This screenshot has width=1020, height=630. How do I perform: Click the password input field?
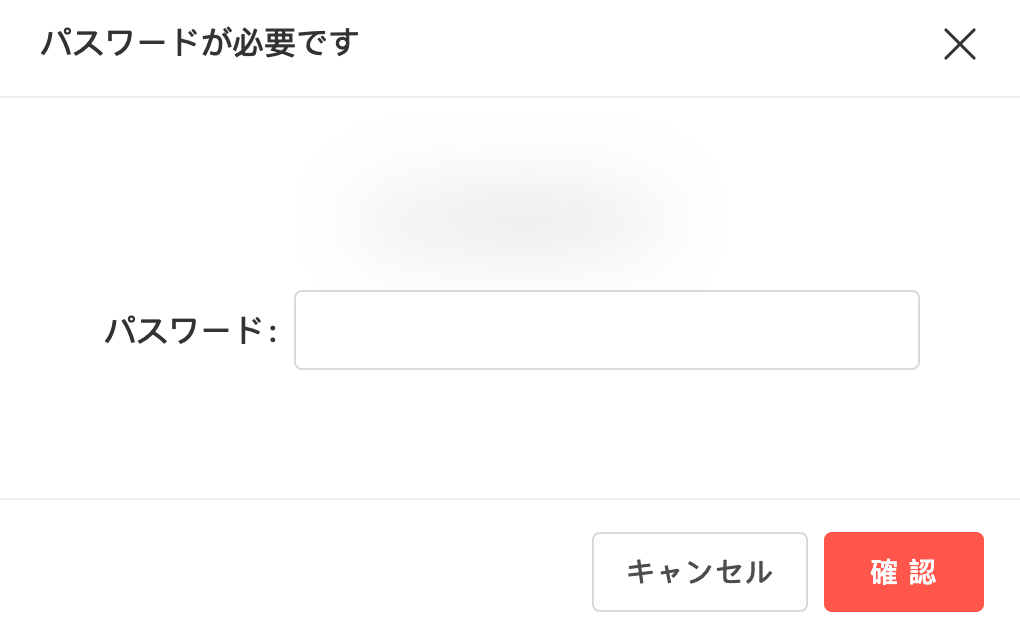pyautogui.click(x=606, y=330)
